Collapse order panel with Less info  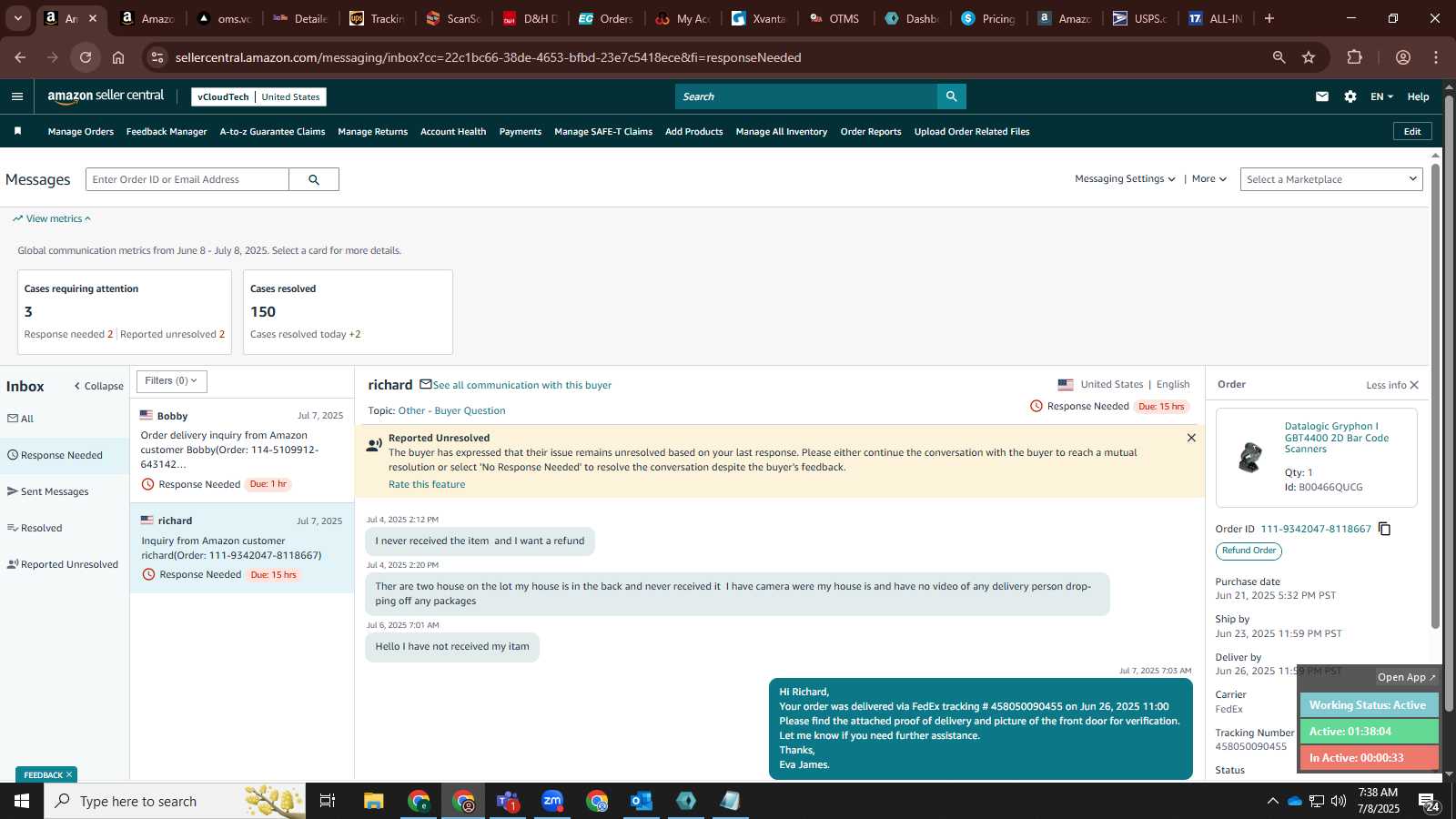pos(1392,385)
